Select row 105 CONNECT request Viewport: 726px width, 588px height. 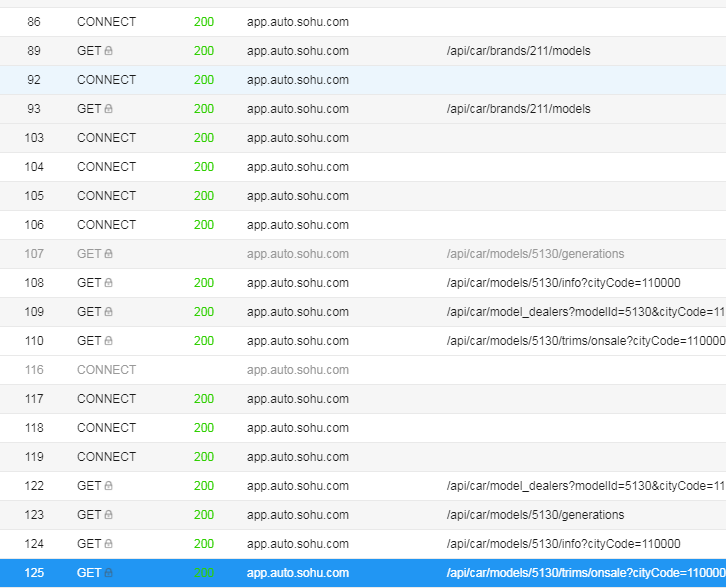tap(363, 196)
